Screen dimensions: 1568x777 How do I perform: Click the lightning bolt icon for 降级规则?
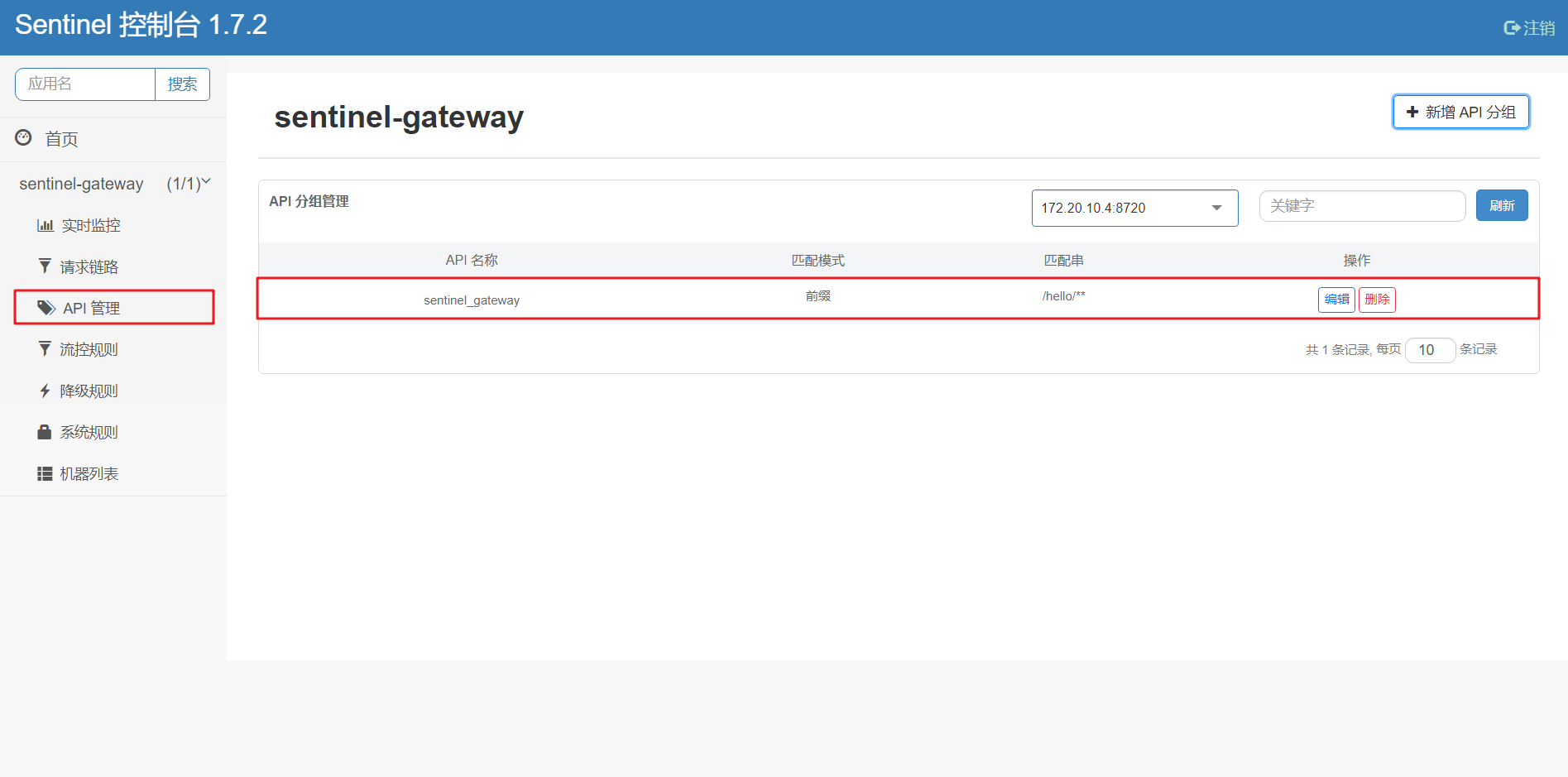[45, 391]
